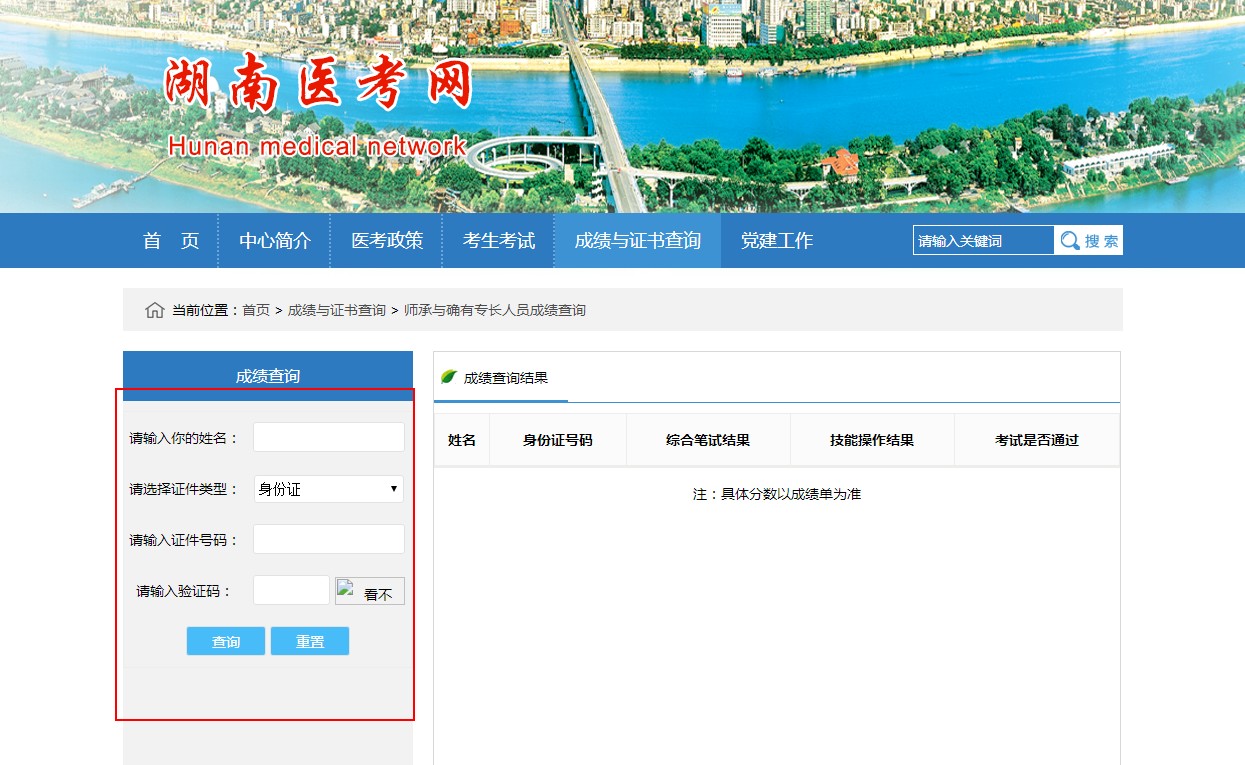Viewport: 1245px width, 765px height.
Task: Focus the verification code input field
Action: pyautogui.click(x=291, y=590)
